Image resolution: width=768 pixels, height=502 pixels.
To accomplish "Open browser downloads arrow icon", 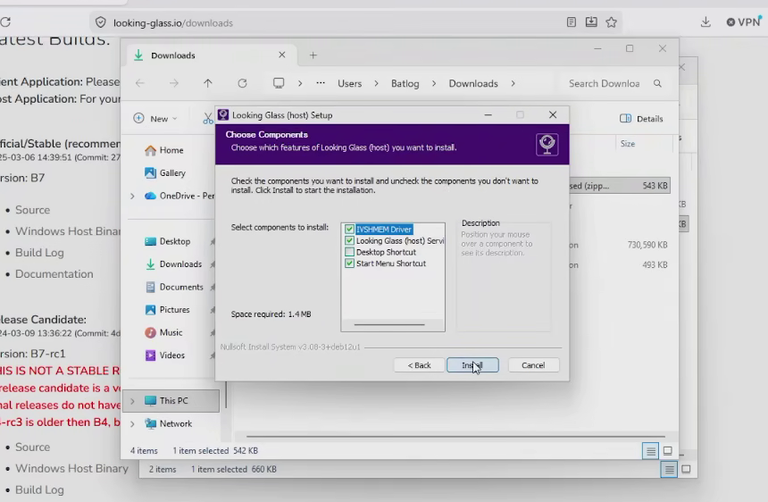I will tap(705, 22).
